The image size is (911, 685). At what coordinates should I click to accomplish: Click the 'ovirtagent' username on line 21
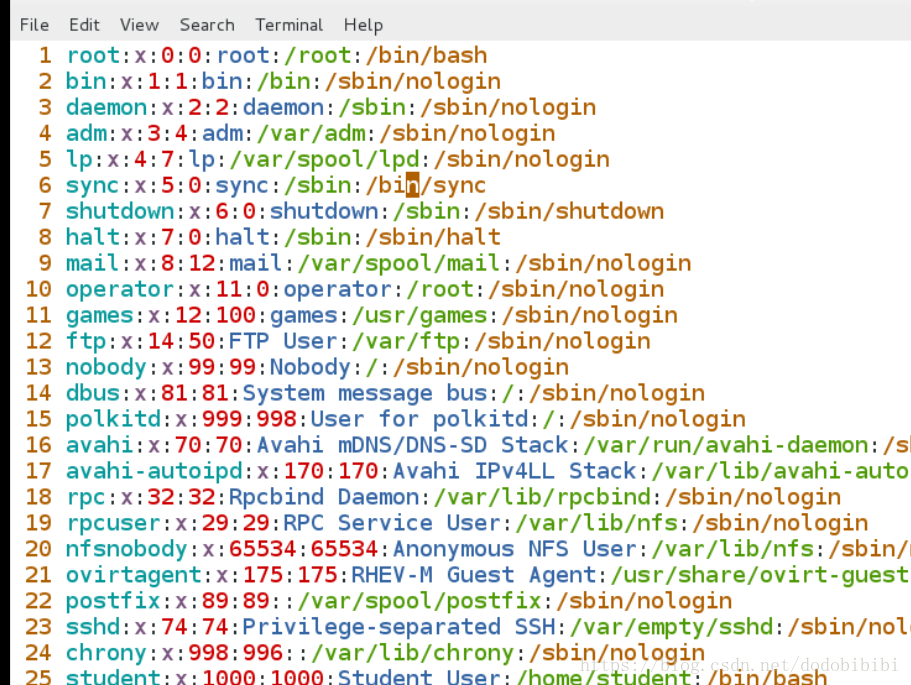point(134,575)
